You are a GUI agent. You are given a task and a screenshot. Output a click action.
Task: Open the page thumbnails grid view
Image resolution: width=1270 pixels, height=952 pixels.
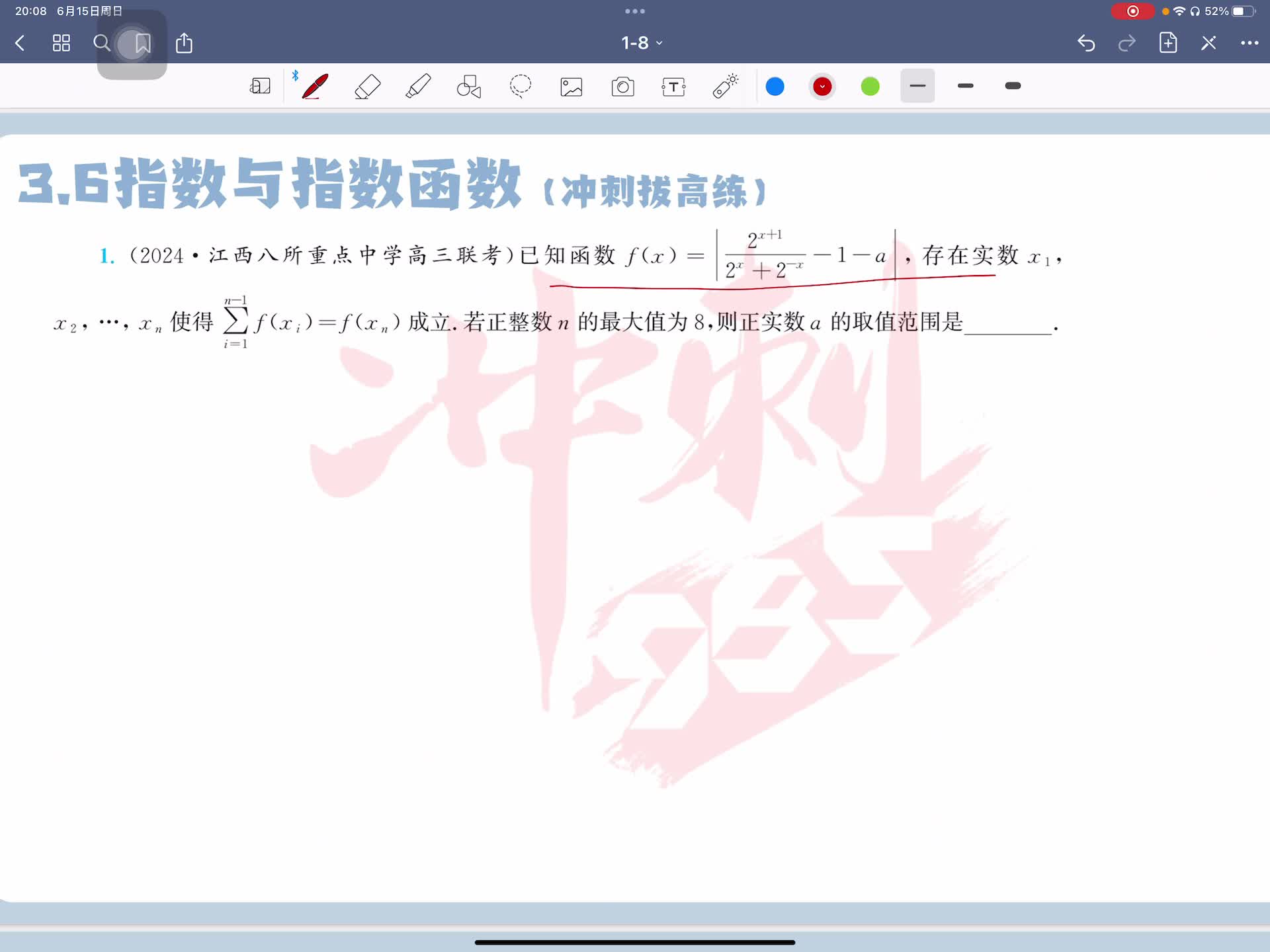click(x=62, y=44)
